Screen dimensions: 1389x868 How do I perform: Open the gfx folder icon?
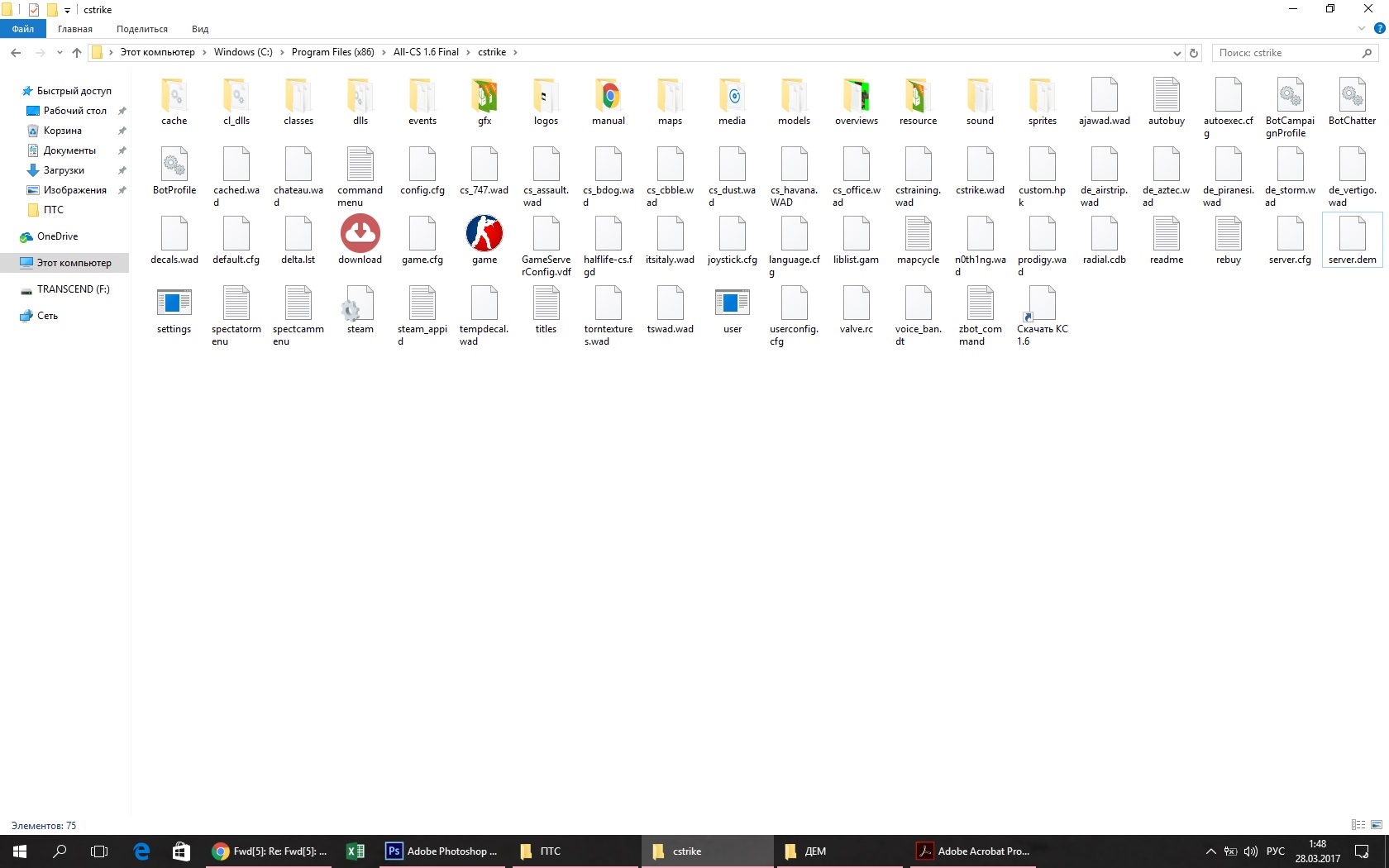pyautogui.click(x=484, y=96)
